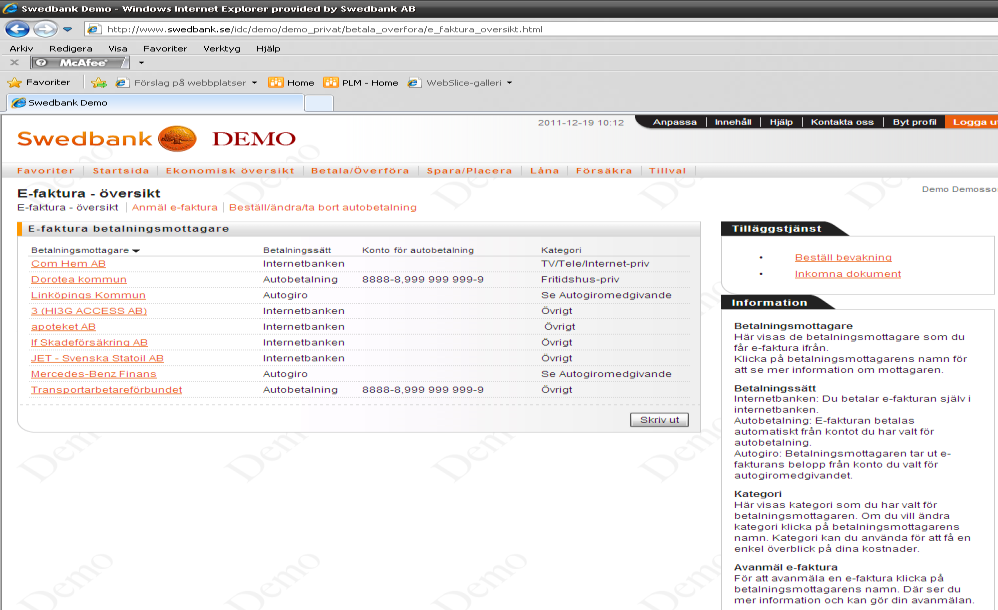Open the WebSlice-galleri bookmark

(456, 83)
